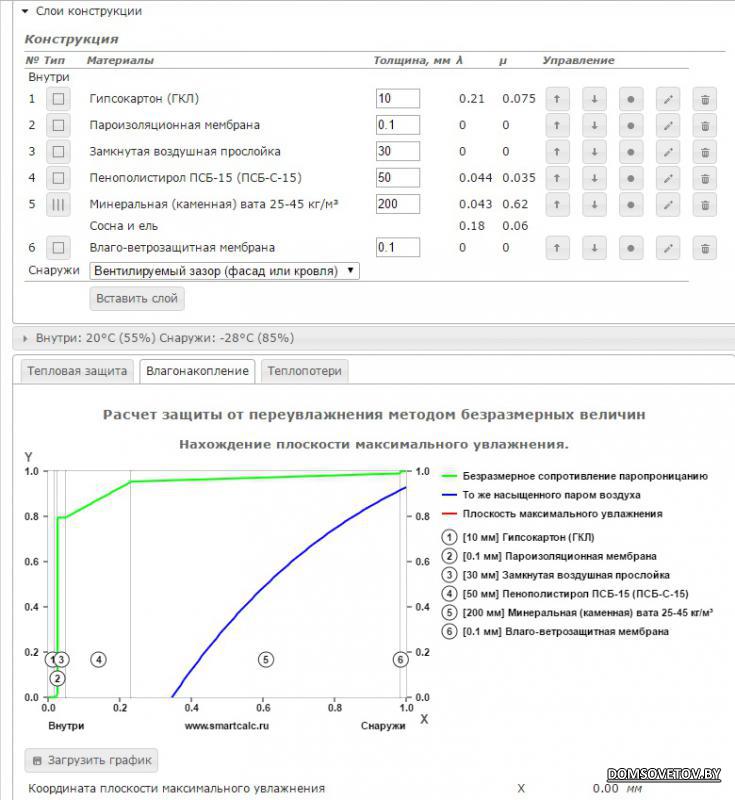Click thickness field showing 200
Image resolution: width=735 pixels, height=800 pixels.
398,205
